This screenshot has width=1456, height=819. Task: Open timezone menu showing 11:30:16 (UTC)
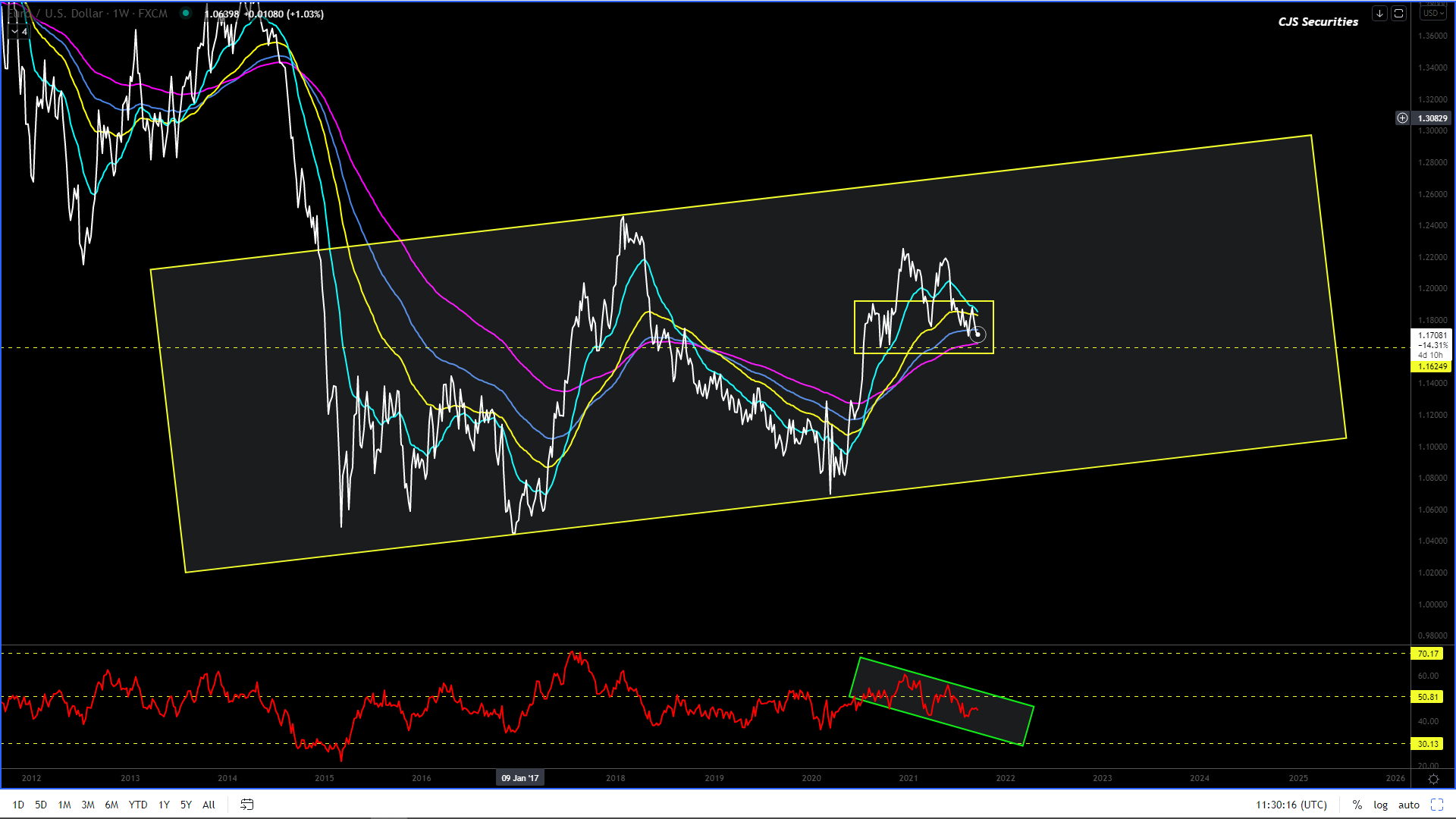(x=1291, y=805)
